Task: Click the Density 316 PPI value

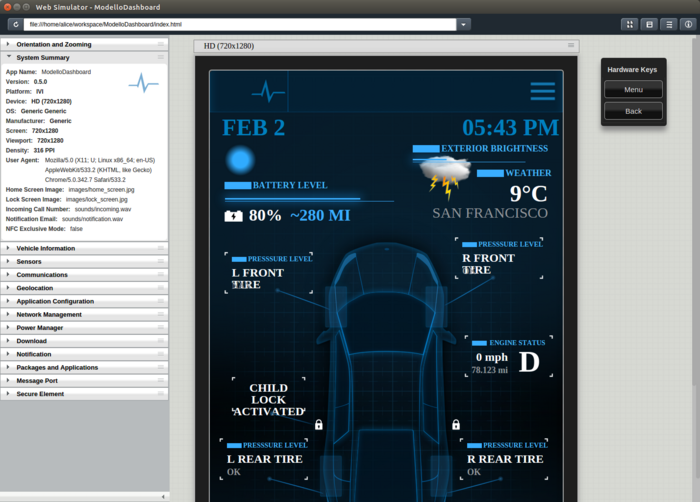Action: (x=44, y=151)
